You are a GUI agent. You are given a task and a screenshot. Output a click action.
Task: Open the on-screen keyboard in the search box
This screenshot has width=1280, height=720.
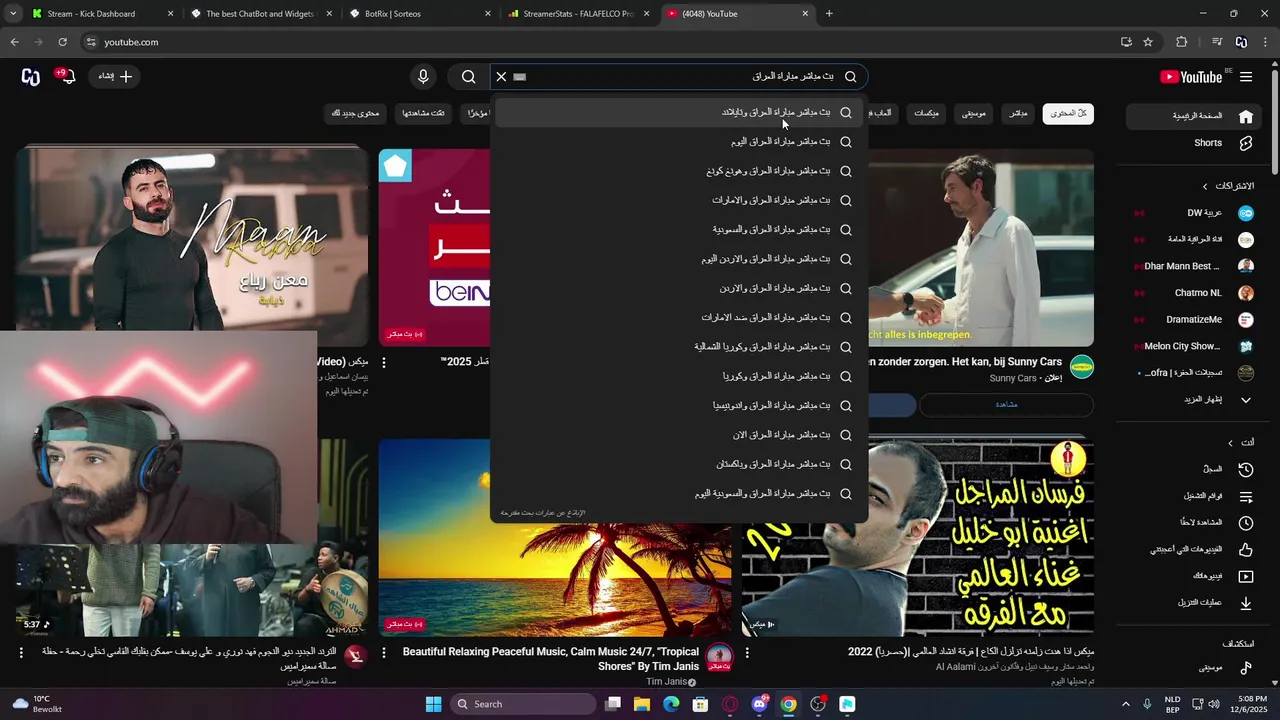[519, 77]
